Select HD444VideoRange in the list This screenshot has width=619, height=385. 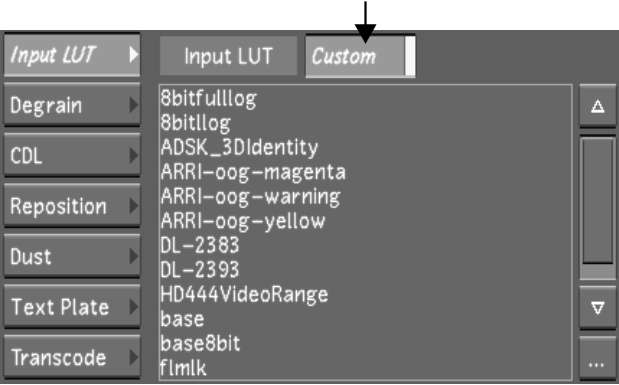tap(366, 295)
